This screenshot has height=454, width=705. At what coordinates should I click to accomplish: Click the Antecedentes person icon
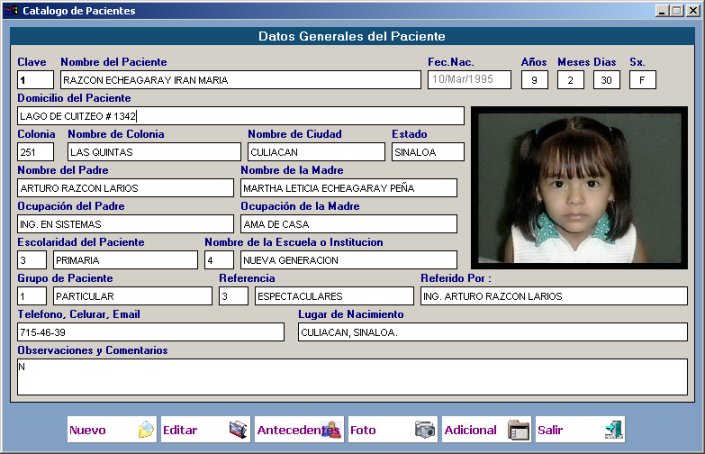point(332,430)
